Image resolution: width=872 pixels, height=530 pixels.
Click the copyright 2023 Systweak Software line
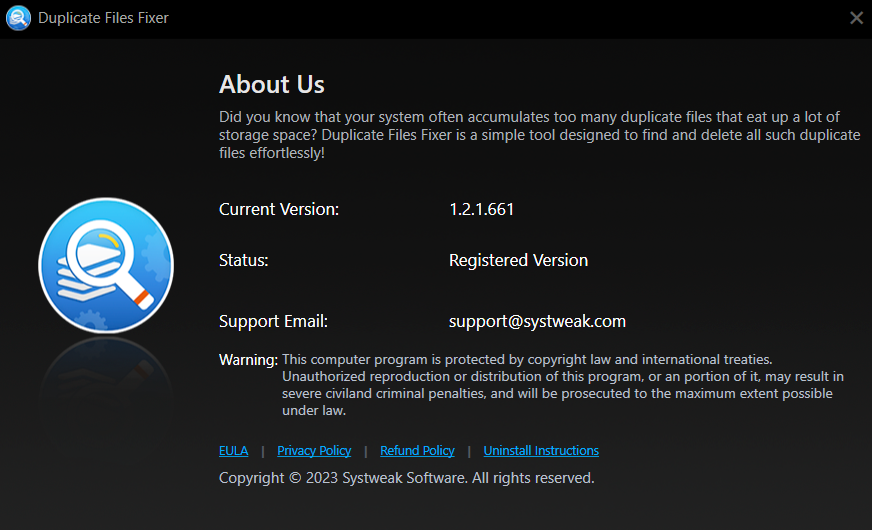pos(407,478)
